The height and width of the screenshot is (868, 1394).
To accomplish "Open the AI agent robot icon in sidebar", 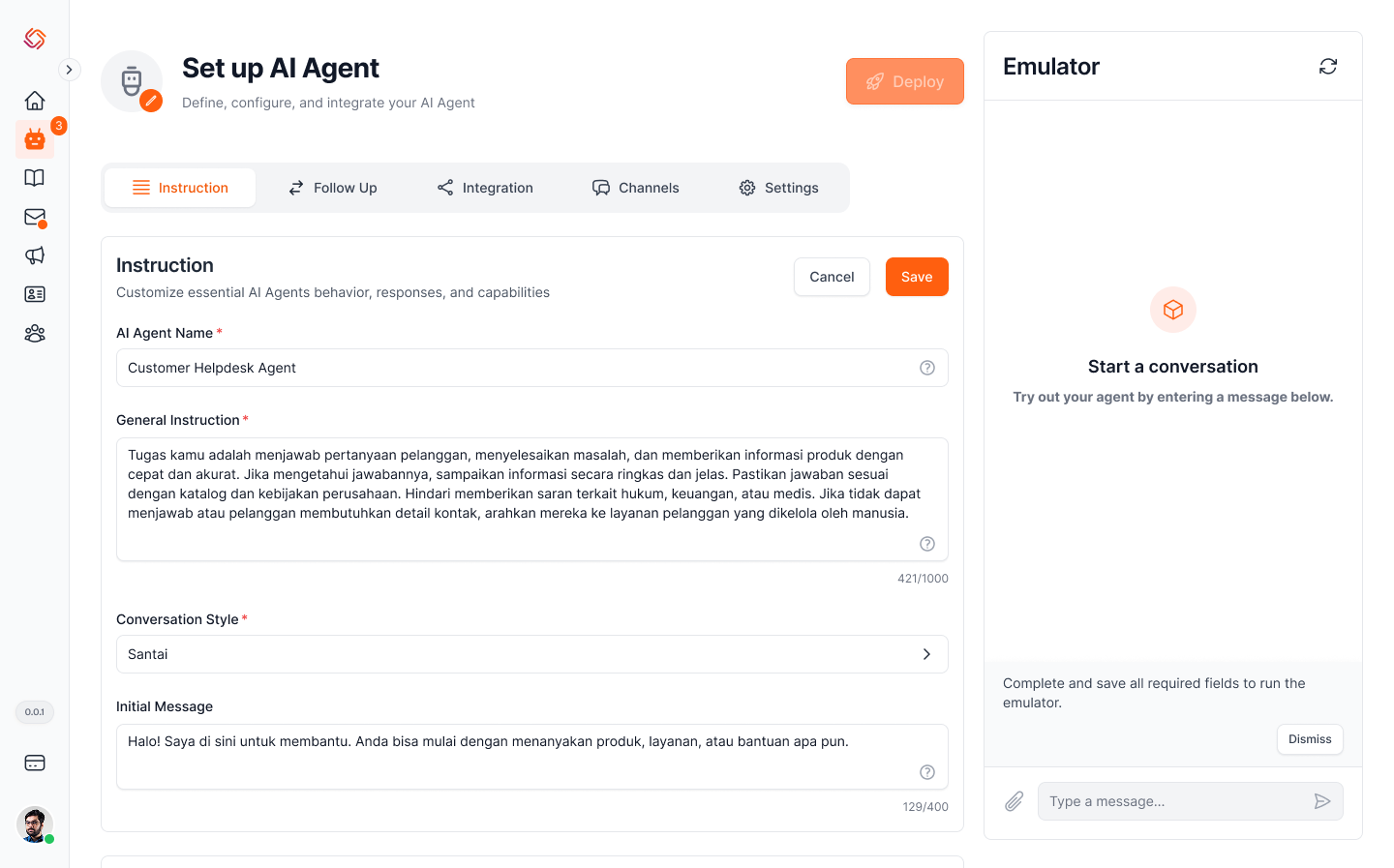I will pyautogui.click(x=35, y=139).
